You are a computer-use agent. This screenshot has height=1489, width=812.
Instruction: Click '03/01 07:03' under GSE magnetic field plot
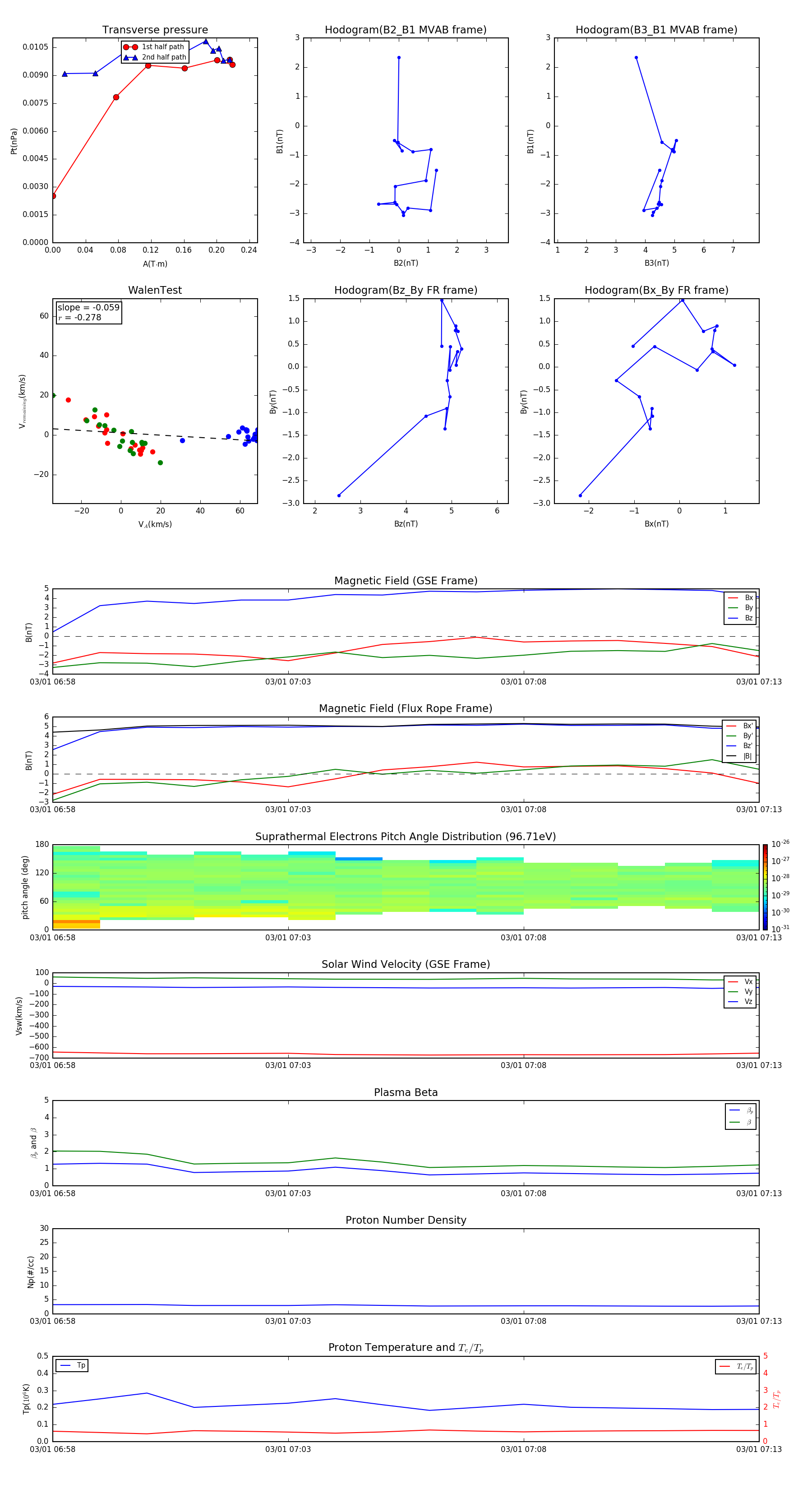288,681
